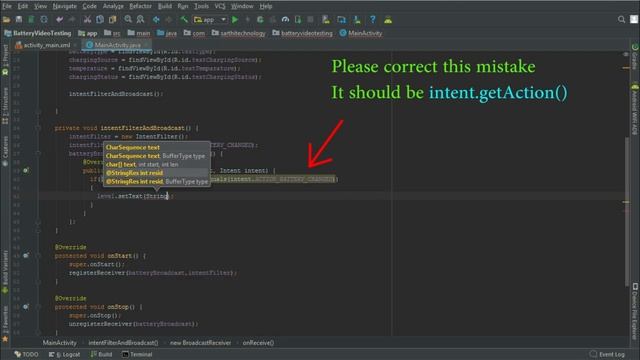Viewport: 640px width, 360px height.
Task: Open the Analyze menu
Action: tap(113, 6)
